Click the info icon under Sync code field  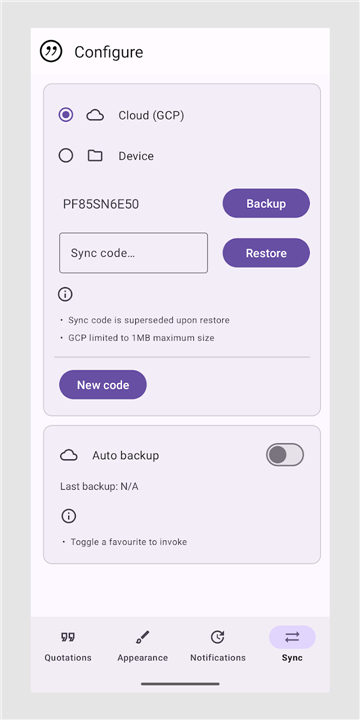click(x=65, y=294)
